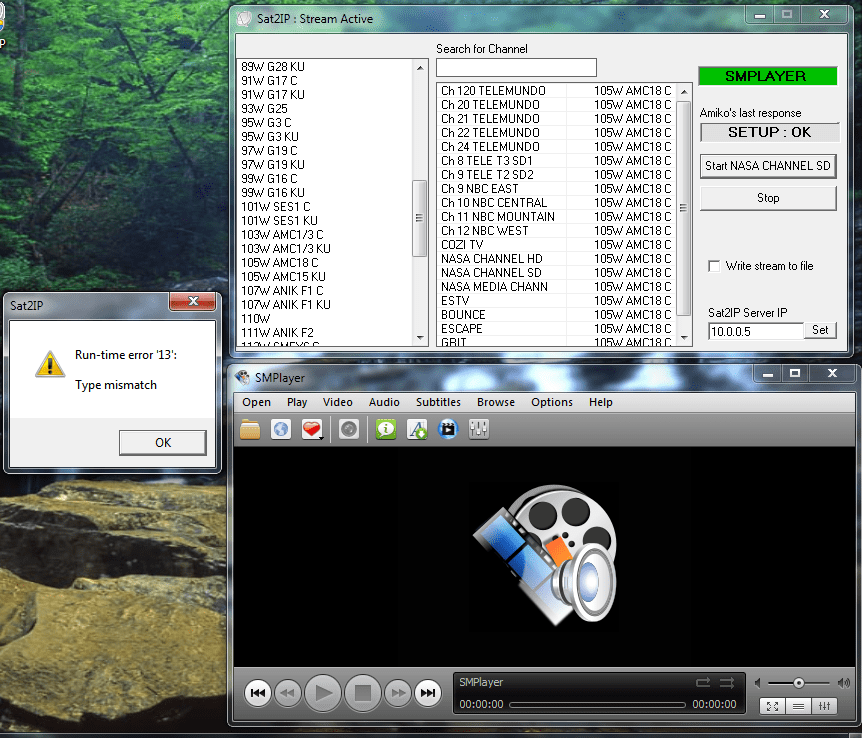The image size is (862, 738).
Task: Click the fast-forward button in SMPlayer
Action: (x=398, y=693)
